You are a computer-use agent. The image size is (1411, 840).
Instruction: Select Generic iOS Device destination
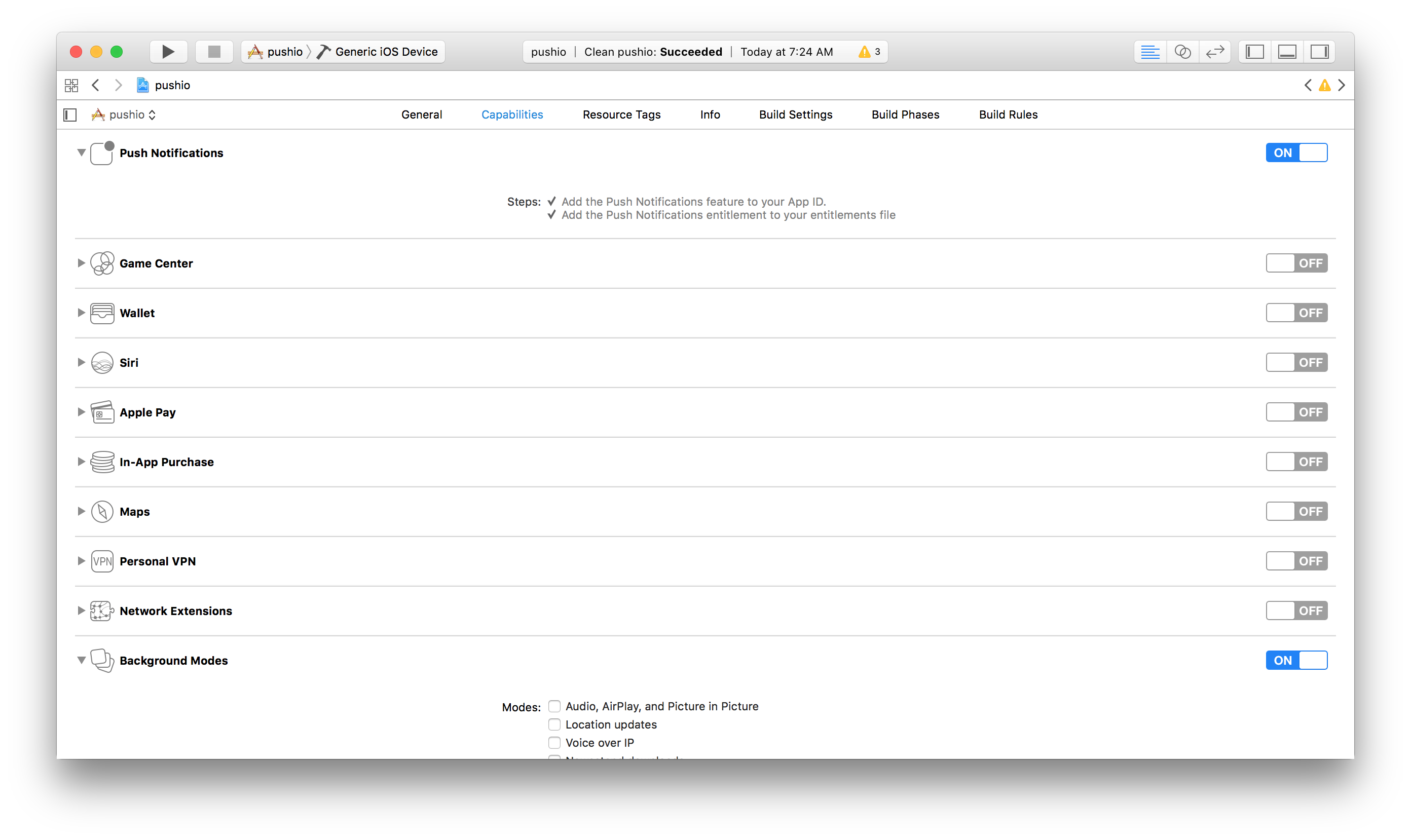378,52
